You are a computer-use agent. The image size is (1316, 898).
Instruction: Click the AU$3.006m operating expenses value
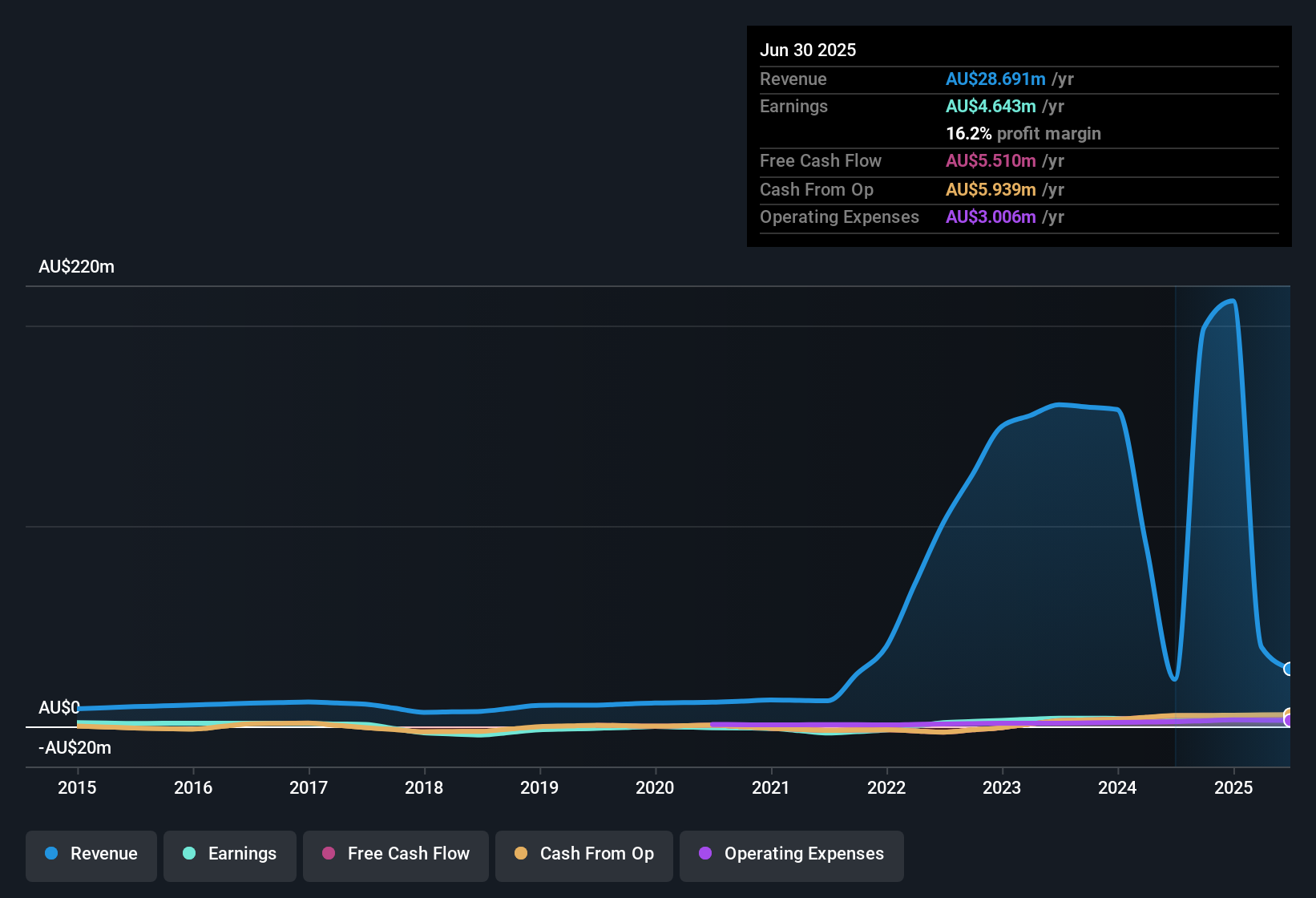(x=991, y=216)
